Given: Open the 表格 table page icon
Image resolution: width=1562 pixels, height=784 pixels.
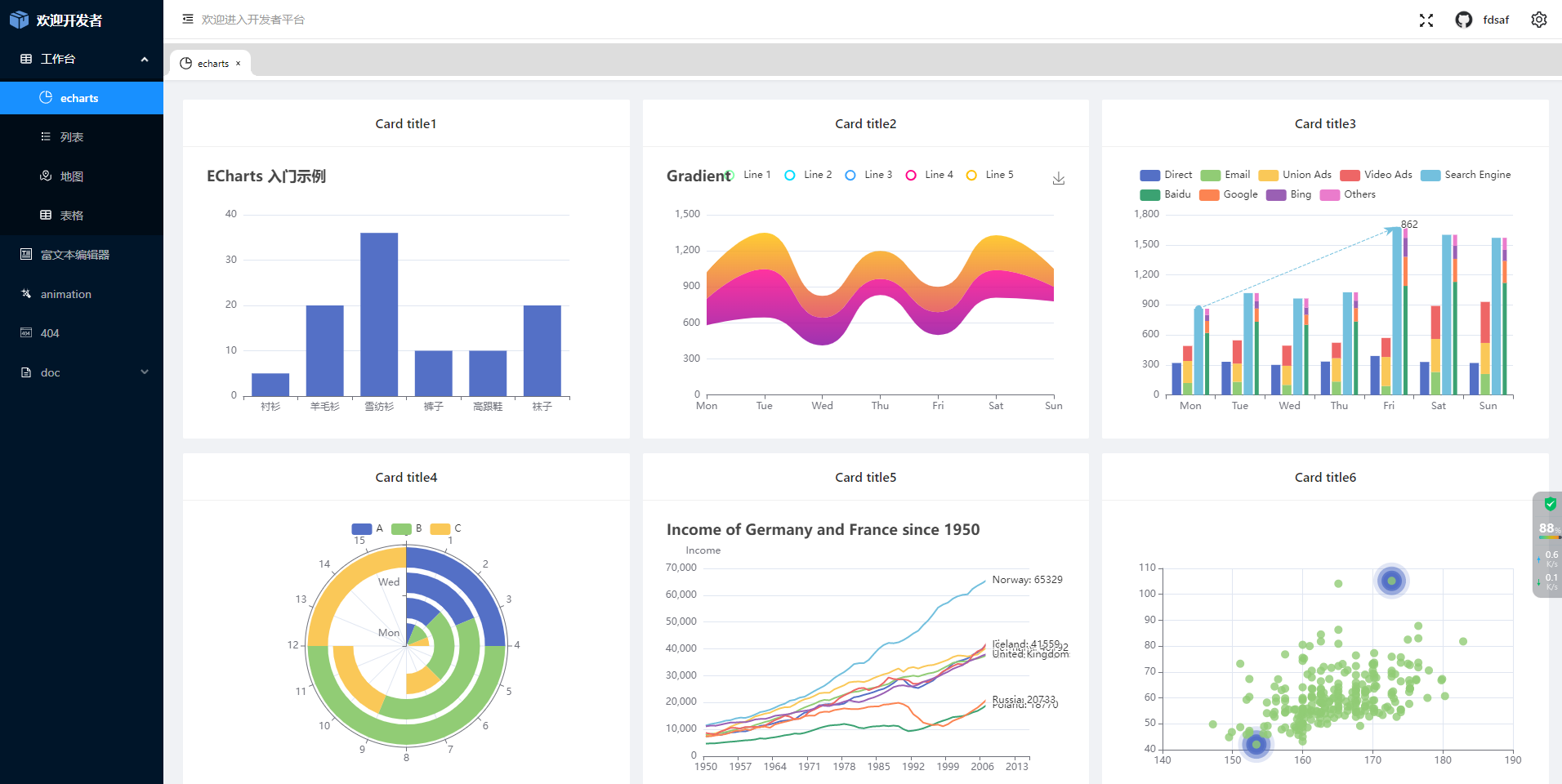Looking at the screenshot, I should pos(46,215).
